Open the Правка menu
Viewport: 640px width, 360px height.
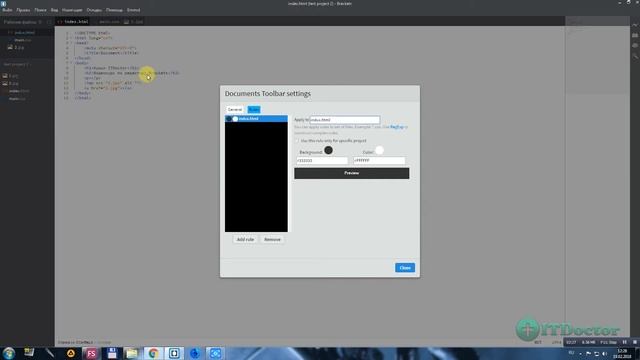click(23, 10)
